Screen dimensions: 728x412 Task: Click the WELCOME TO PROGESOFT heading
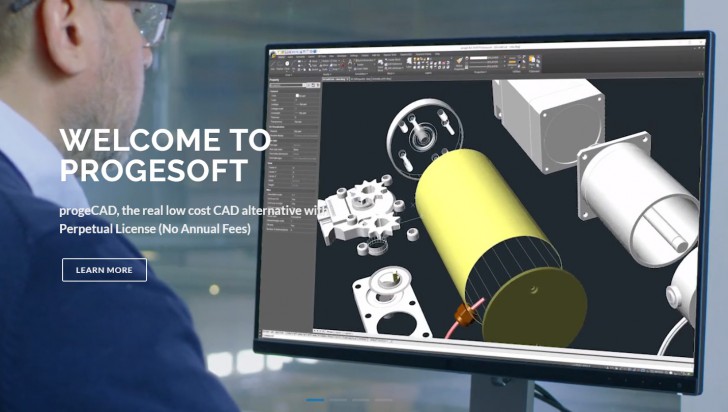coord(165,155)
